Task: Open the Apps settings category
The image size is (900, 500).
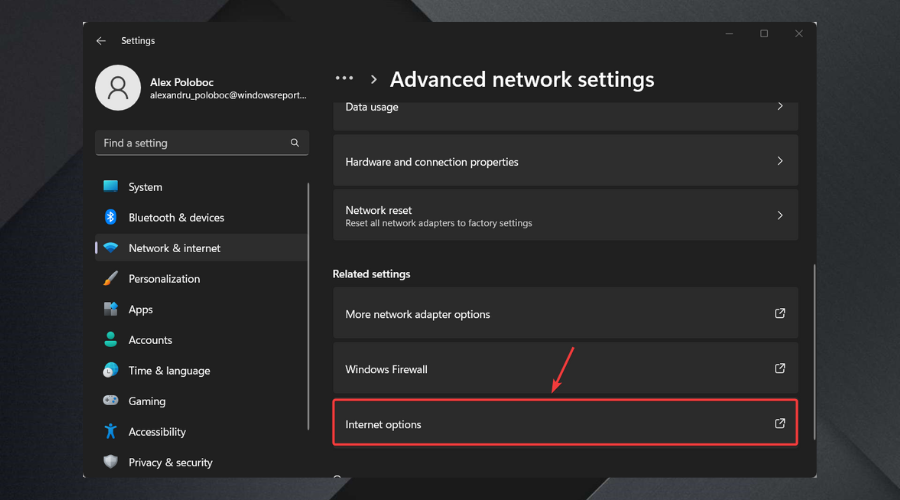Action: pyautogui.click(x=141, y=310)
